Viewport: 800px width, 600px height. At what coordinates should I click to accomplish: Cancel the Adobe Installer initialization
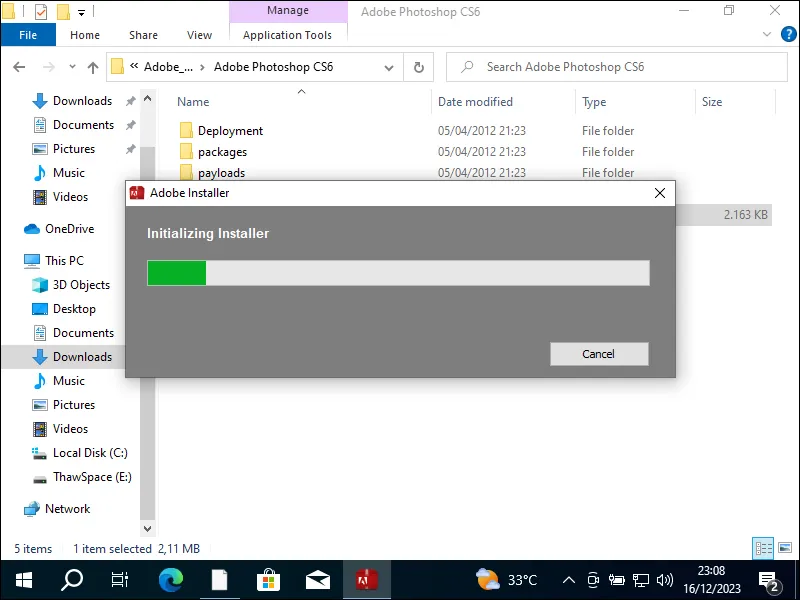click(x=598, y=354)
